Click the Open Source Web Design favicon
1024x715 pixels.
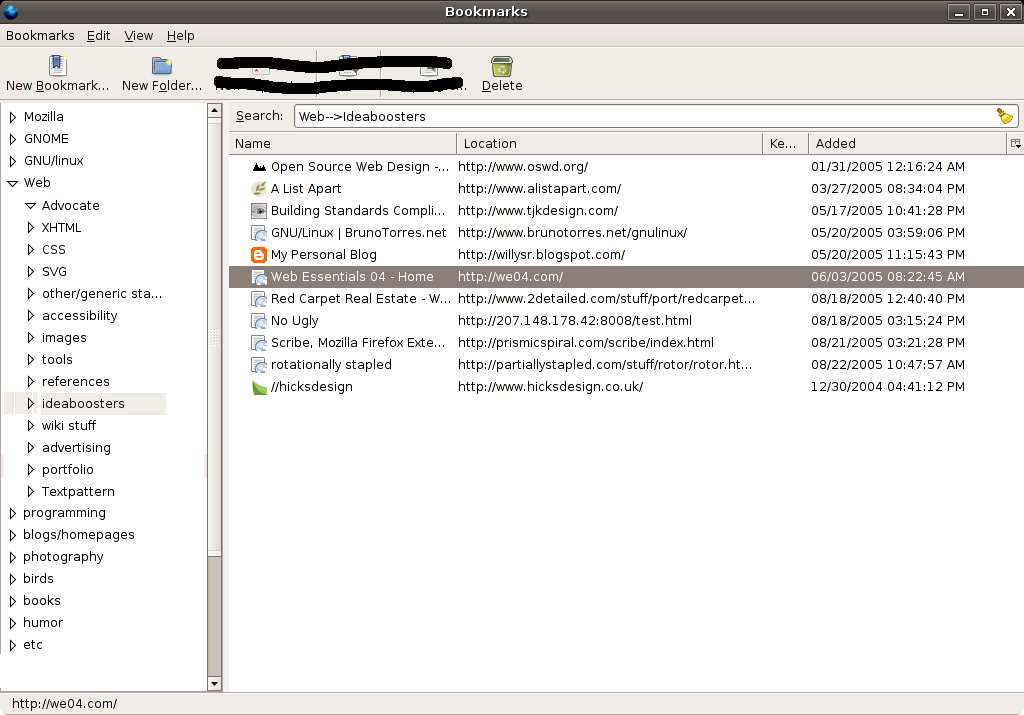coord(259,167)
